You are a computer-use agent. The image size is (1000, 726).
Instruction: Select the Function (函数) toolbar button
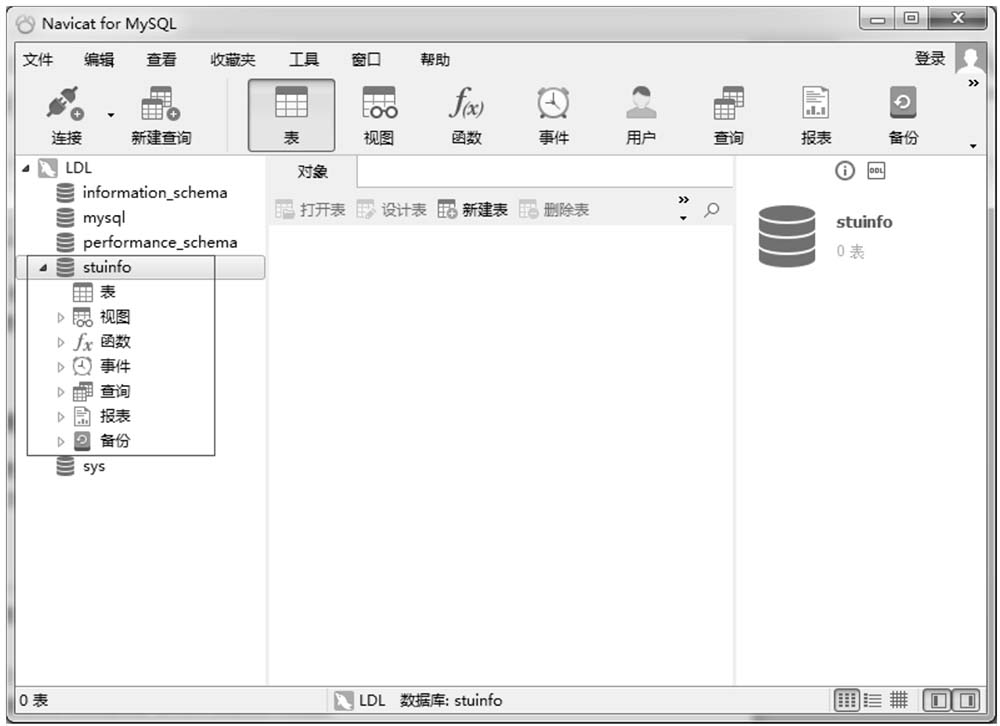pos(466,115)
